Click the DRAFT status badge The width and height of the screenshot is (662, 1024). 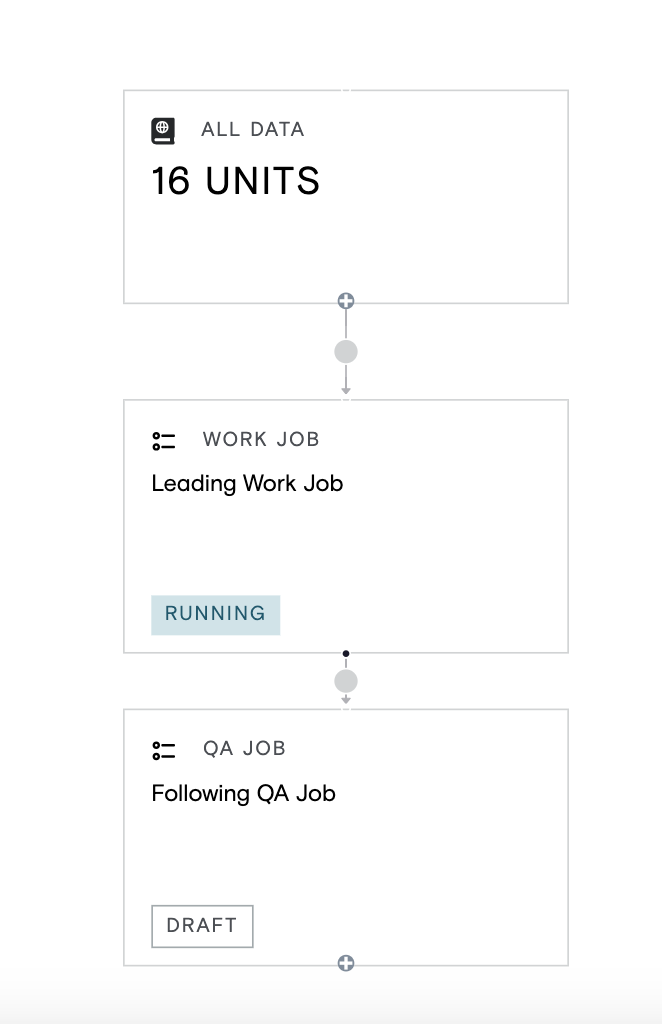[x=202, y=925]
